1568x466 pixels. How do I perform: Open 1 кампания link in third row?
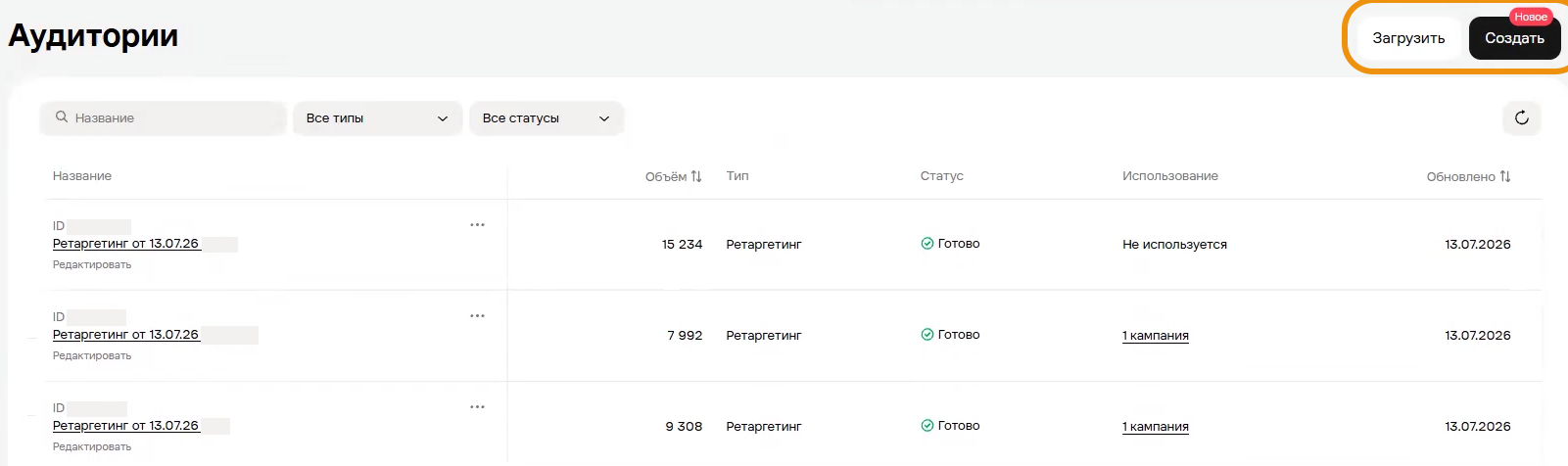click(x=1156, y=427)
